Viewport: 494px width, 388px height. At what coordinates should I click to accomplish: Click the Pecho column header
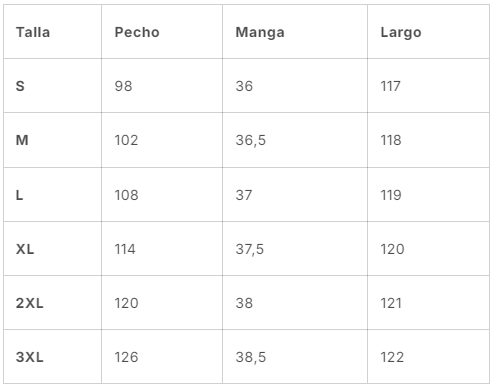pyautogui.click(x=137, y=32)
